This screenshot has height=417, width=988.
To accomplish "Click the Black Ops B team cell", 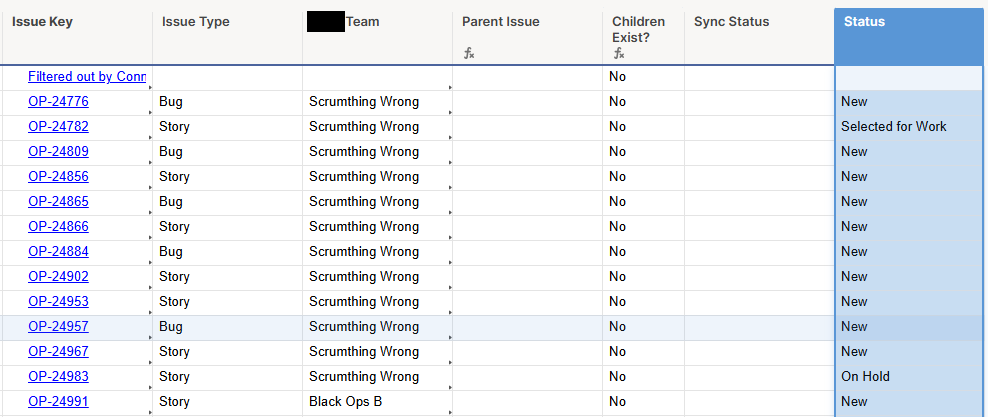I will point(377,401).
